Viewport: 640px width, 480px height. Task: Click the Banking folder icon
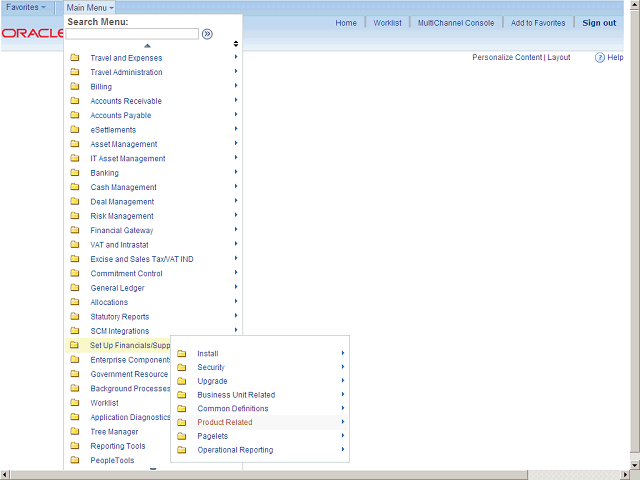pyautogui.click(x=75, y=173)
